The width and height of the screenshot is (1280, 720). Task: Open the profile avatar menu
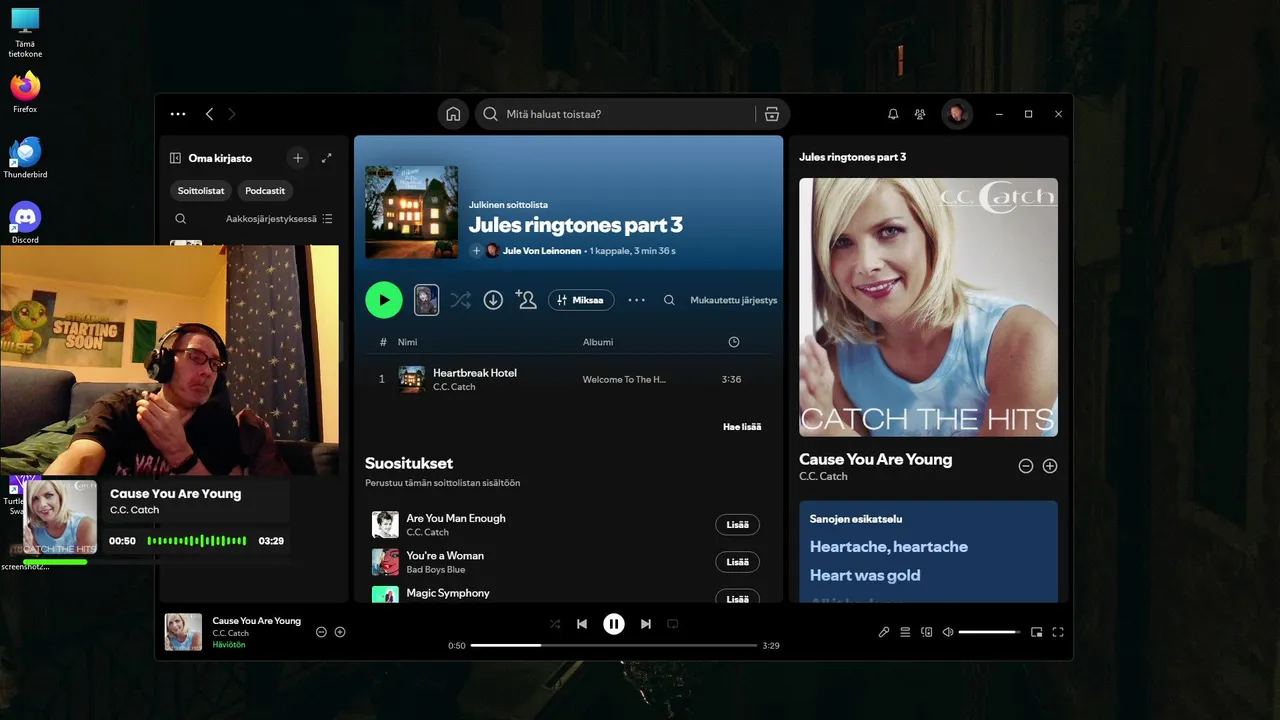click(957, 114)
